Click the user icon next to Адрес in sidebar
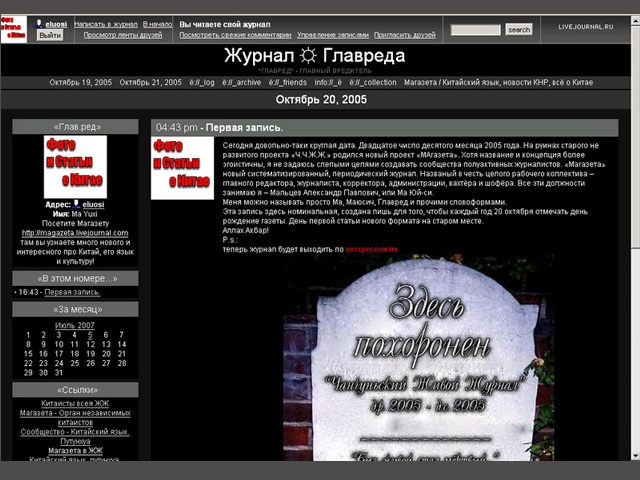640x480 pixels. coord(76,204)
